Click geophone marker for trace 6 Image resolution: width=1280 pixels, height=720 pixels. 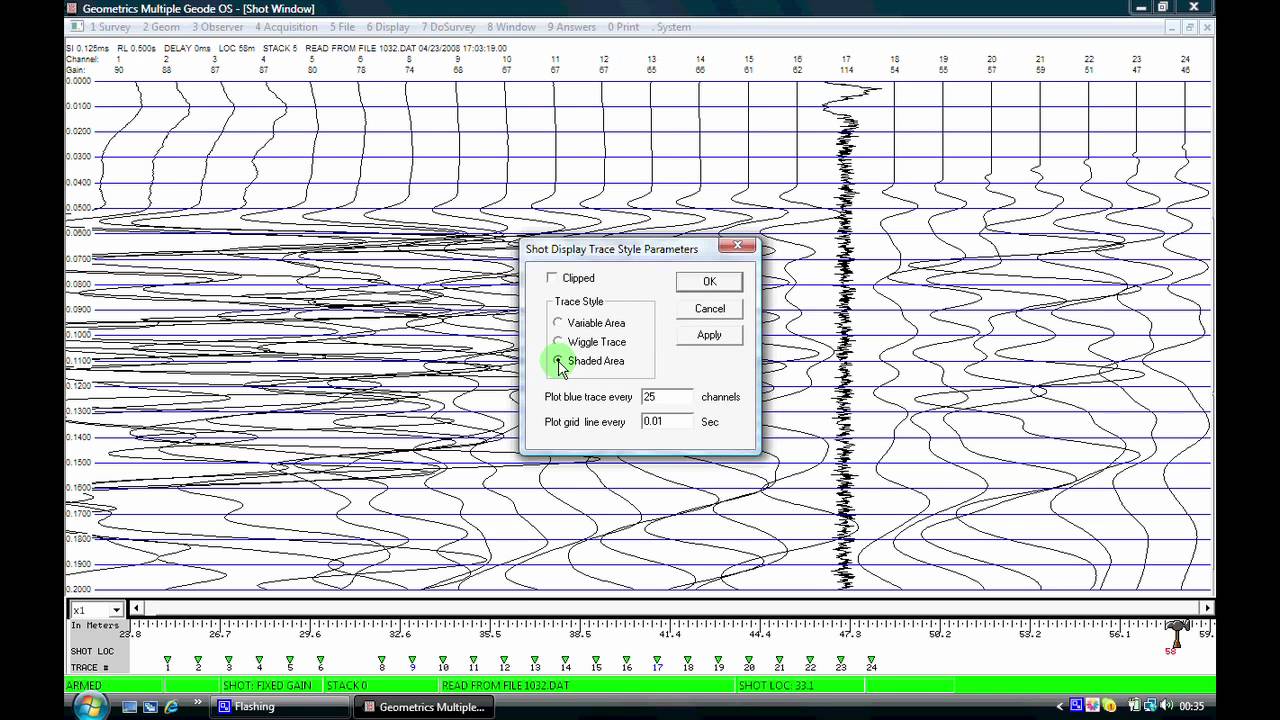tap(320, 660)
